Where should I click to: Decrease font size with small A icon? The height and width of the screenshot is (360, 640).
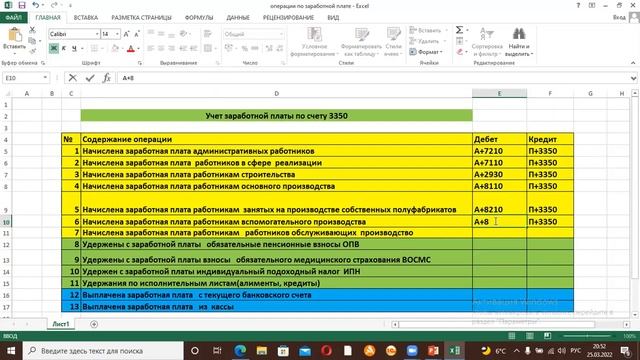(137, 34)
